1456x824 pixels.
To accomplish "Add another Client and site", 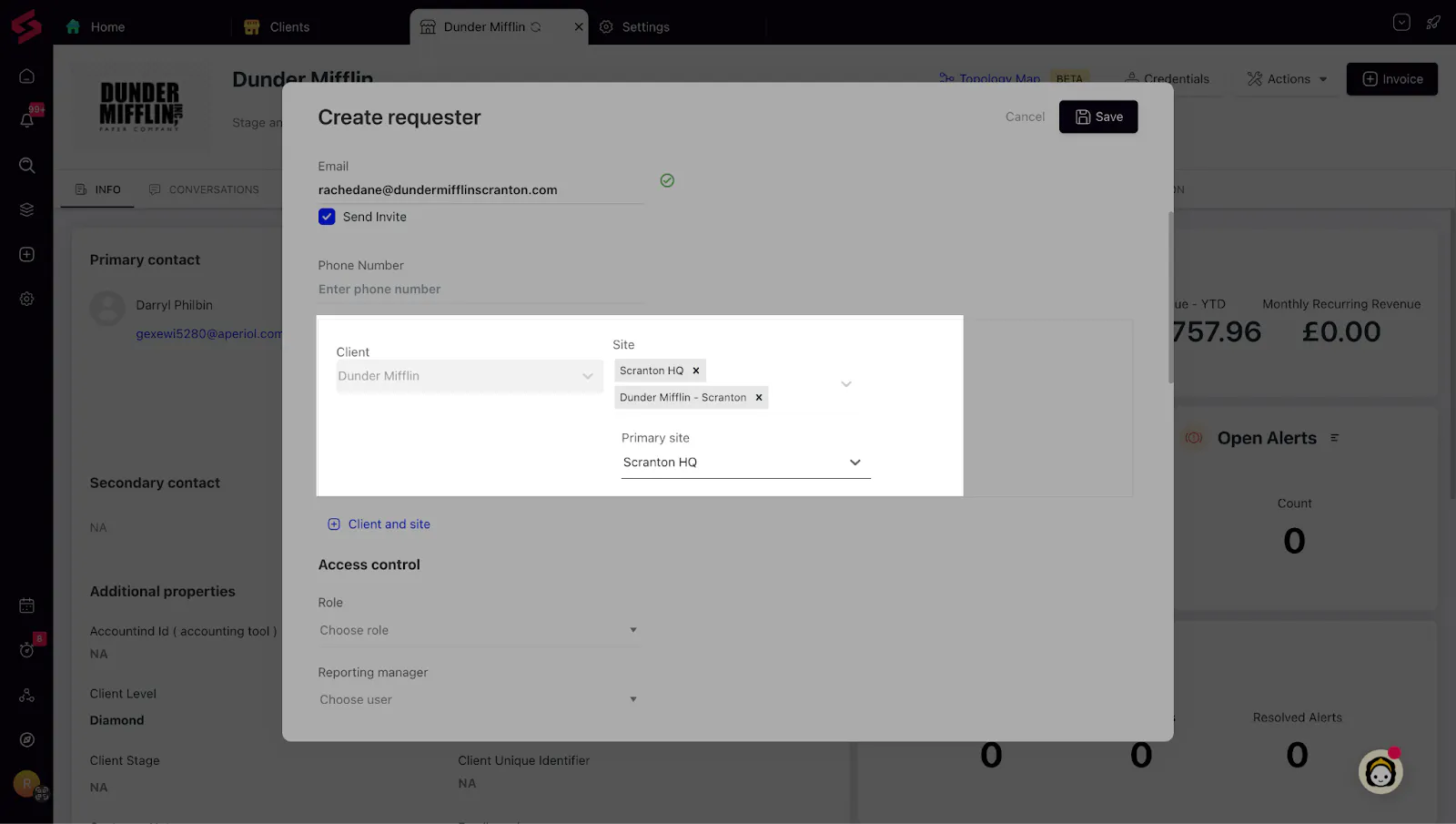I will point(379,524).
